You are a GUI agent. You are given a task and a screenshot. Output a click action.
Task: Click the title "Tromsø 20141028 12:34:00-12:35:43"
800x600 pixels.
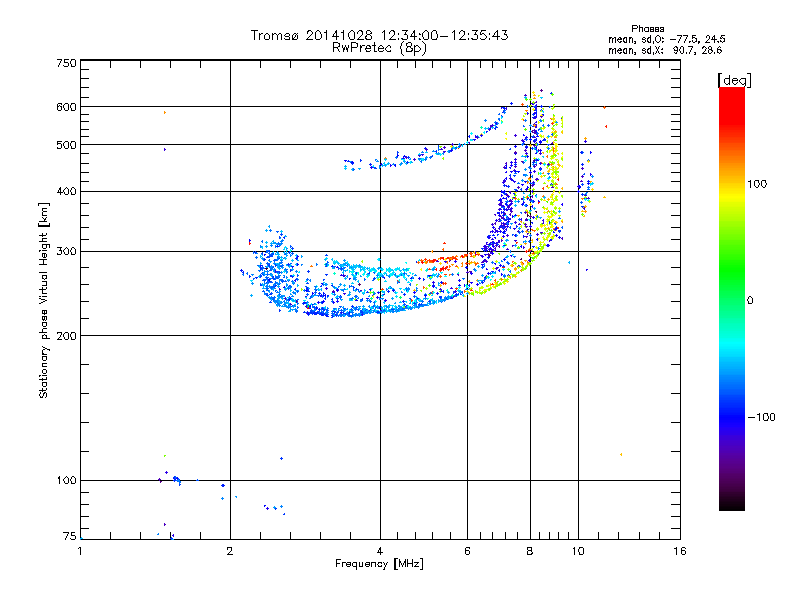pyautogui.click(x=379, y=35)
